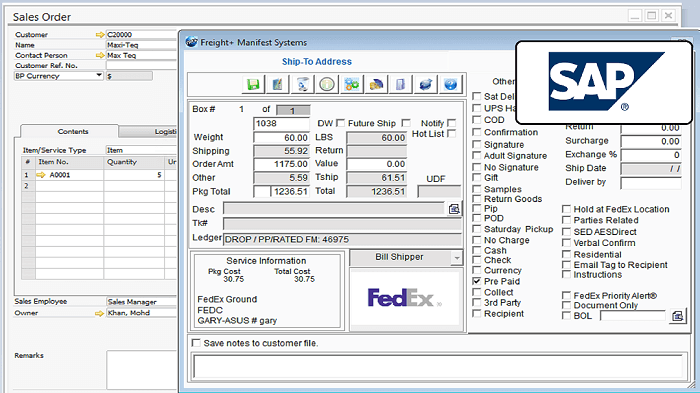
Task: Enable the DW checkbox
Action: pyautogui.click(x=341, y=123)
